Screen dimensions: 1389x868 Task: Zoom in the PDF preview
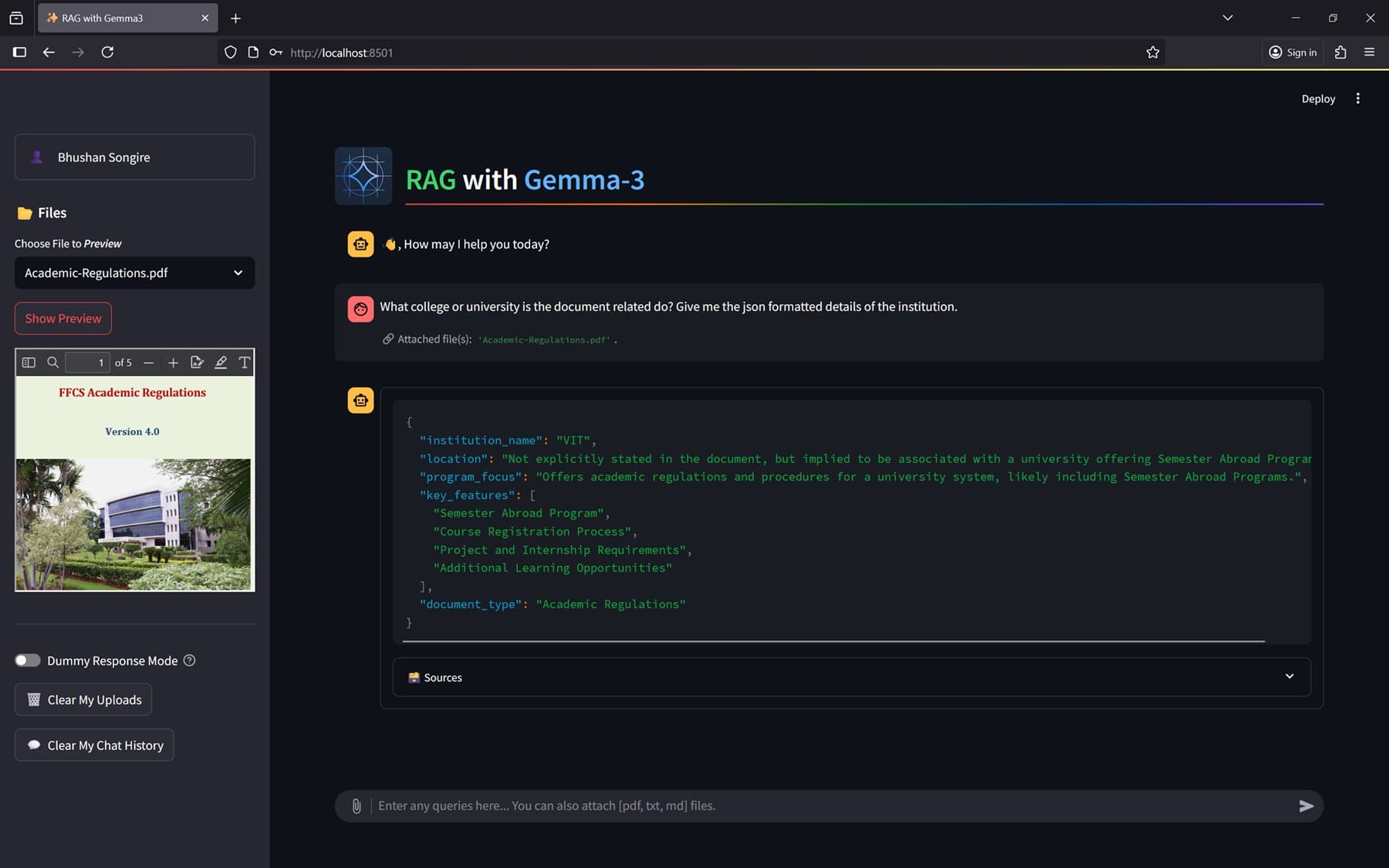(x=173, y=363)
